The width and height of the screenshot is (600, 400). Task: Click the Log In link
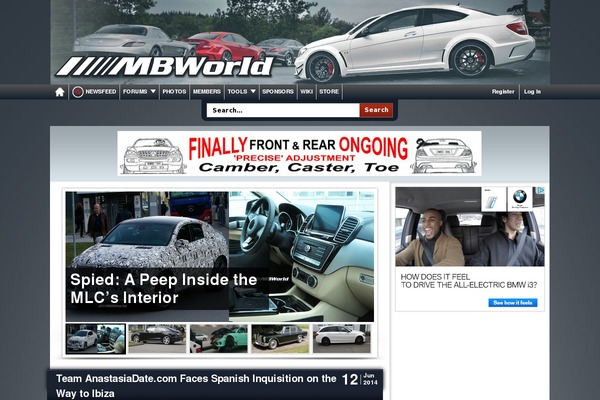[x=532, y=92]
